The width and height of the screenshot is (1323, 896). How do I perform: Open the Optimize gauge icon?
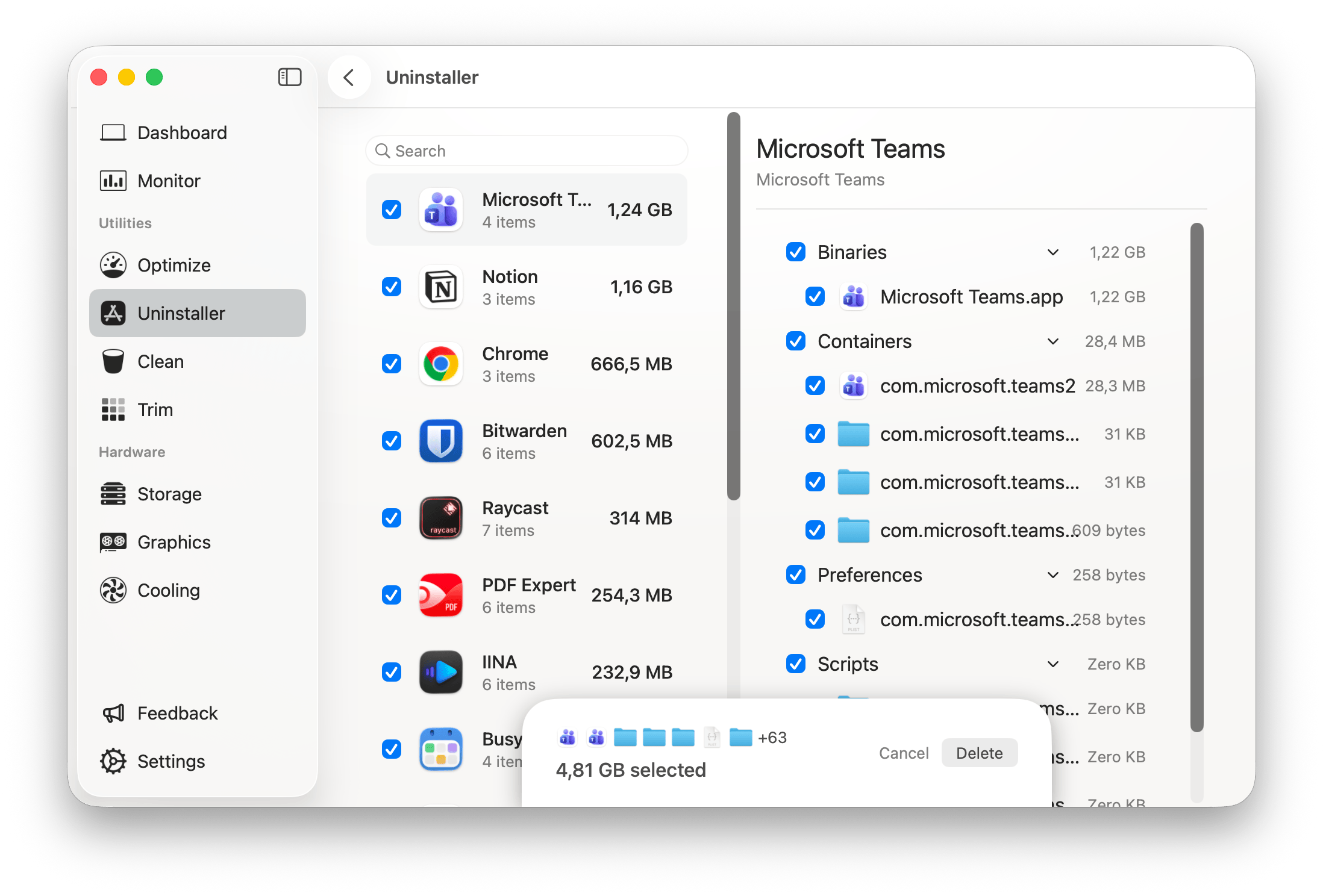113,265
